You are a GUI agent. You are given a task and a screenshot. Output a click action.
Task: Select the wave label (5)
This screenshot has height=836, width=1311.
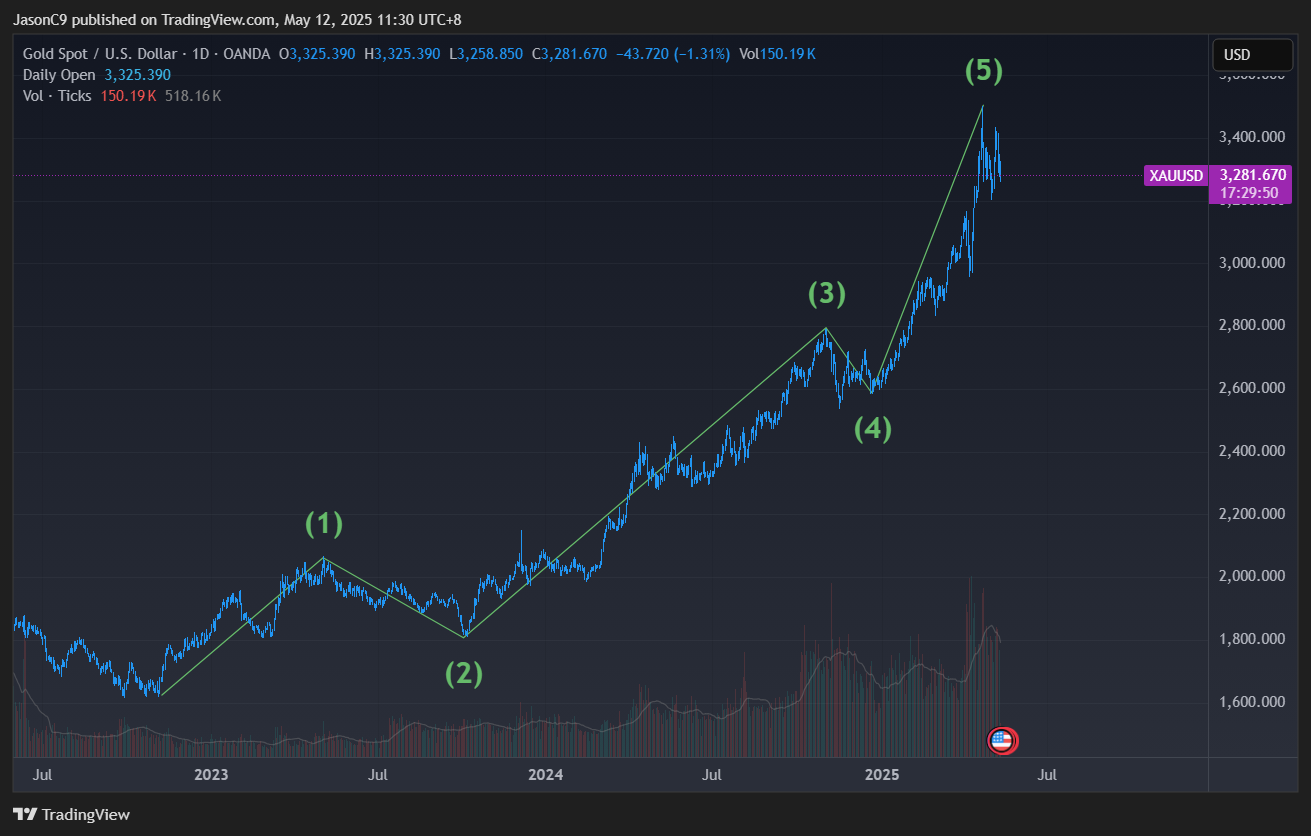pyautogui.click(x=983, y=70)
